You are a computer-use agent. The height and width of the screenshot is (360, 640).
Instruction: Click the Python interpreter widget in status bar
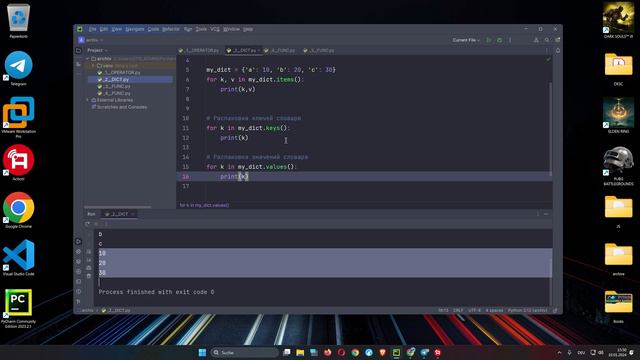[x=527, y=310]
